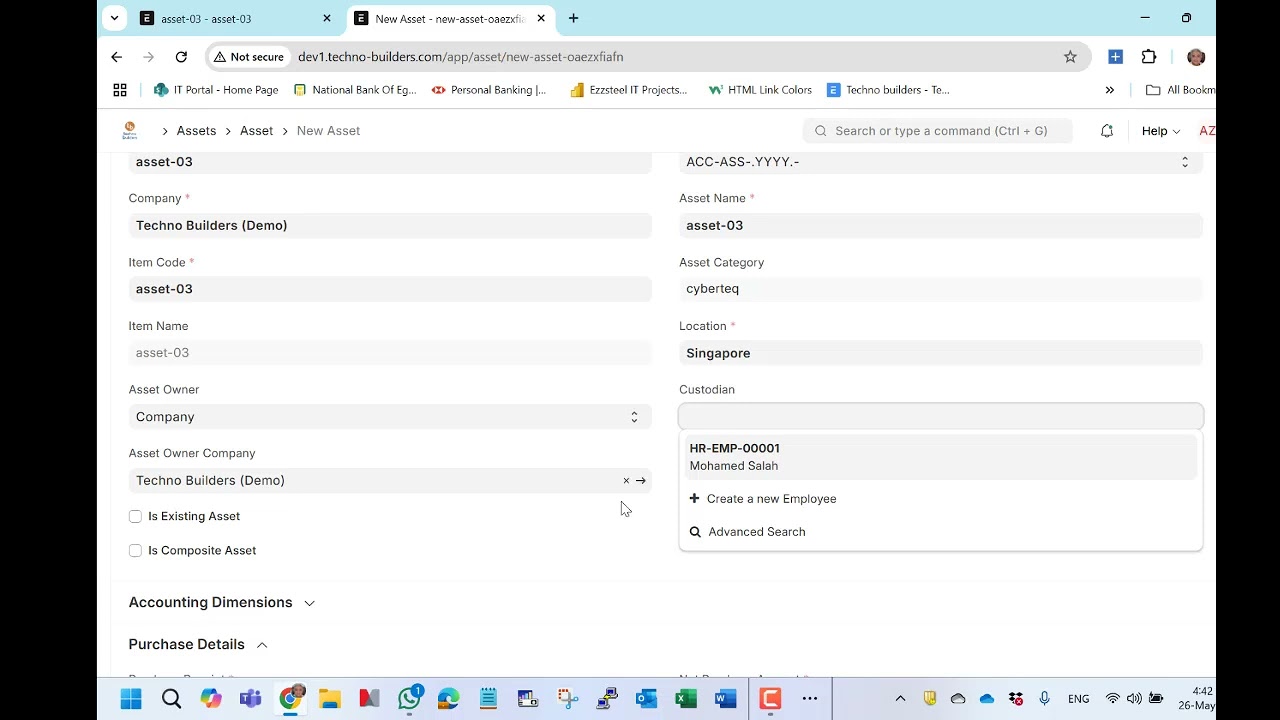This screenshot has height=720, width=1280.
Task: Bookmark this page with the star icon
Action: tap(1070, 57)
